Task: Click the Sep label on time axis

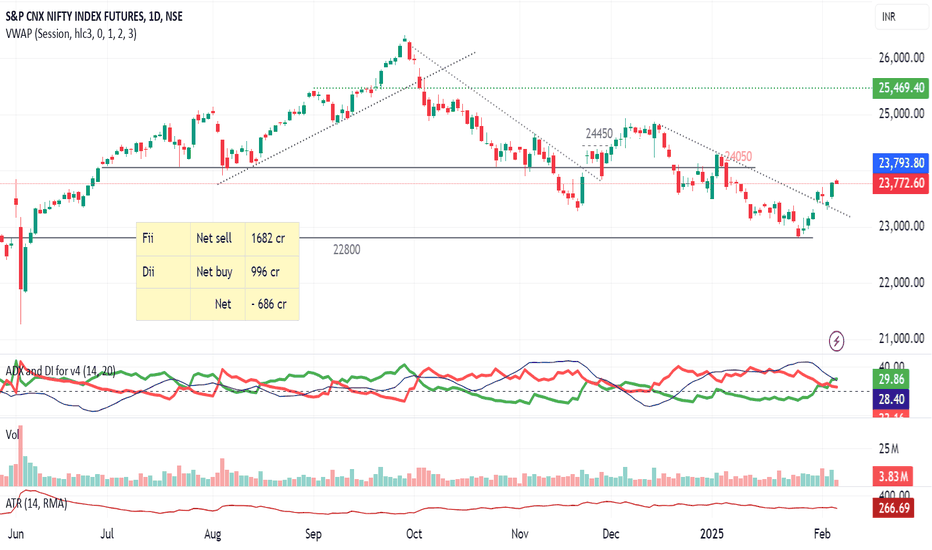Action: click(313, 534)
